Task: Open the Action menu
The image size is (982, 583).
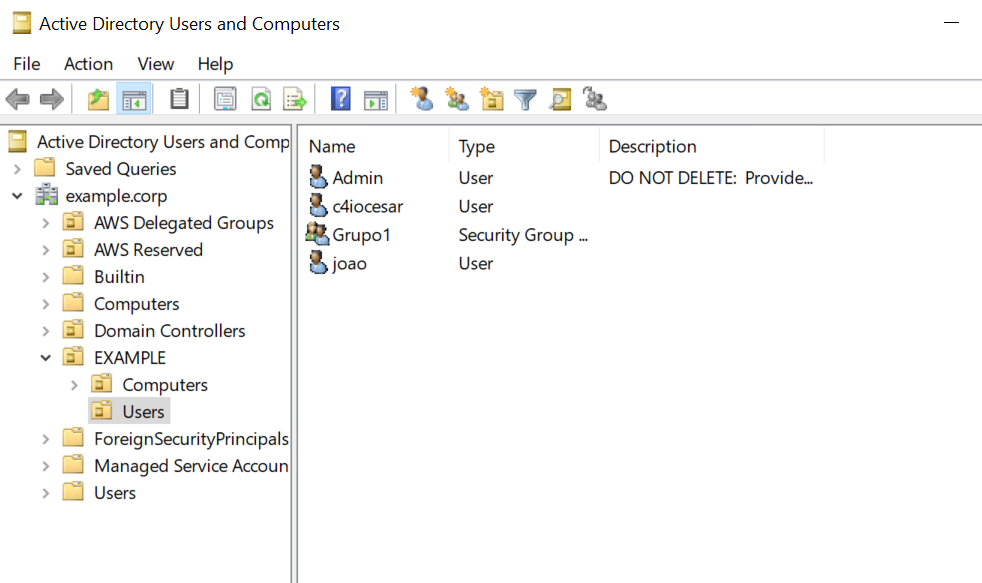Action: click(x=88, y=64)
